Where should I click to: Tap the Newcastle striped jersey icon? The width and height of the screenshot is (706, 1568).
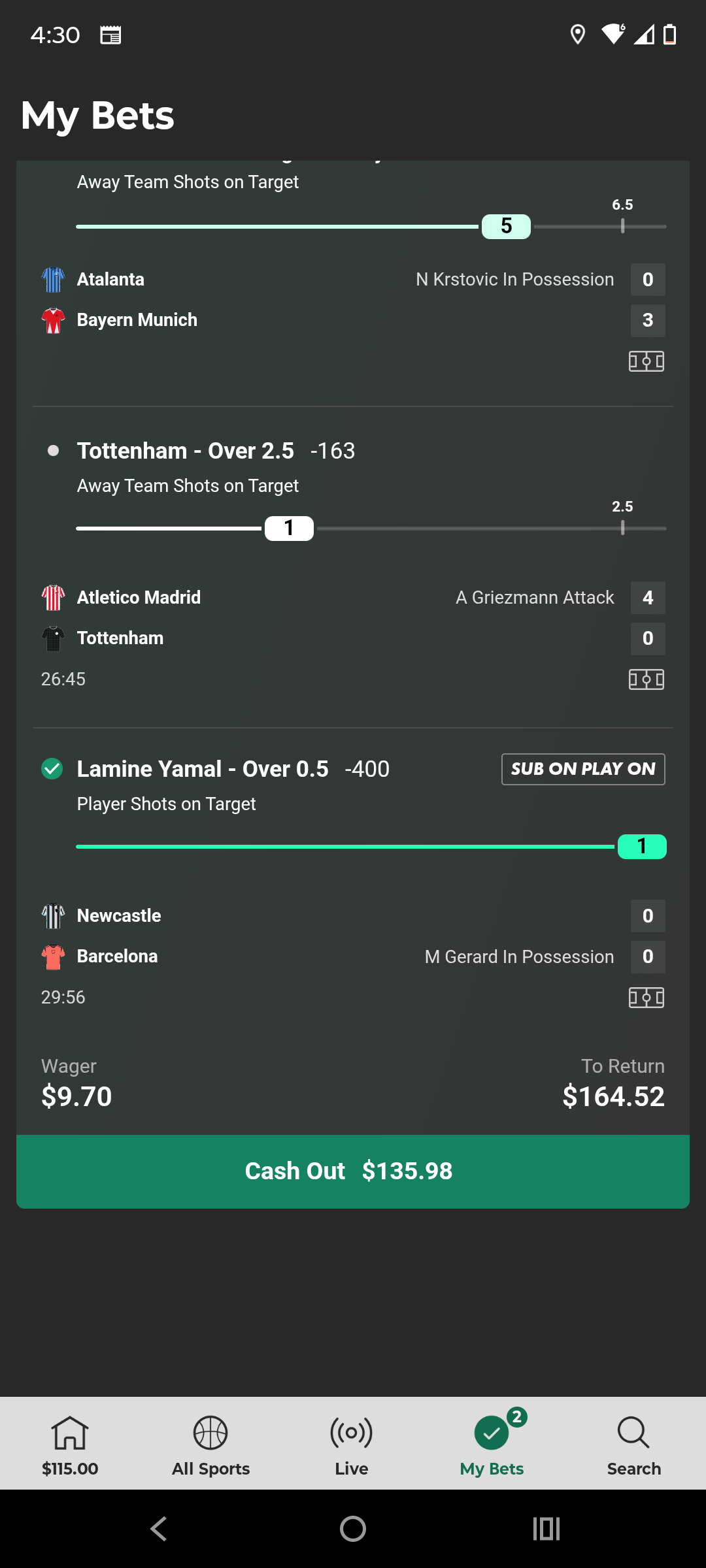[x=53, y=916]
